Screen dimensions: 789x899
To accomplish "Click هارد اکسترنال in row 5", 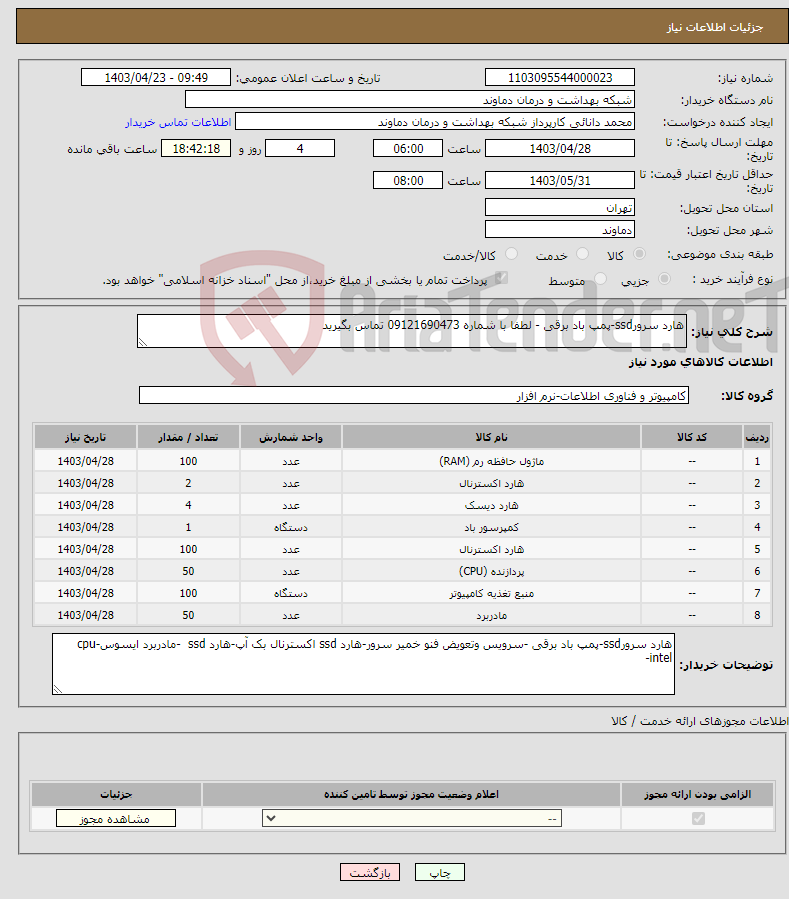I will pos(491,549).
